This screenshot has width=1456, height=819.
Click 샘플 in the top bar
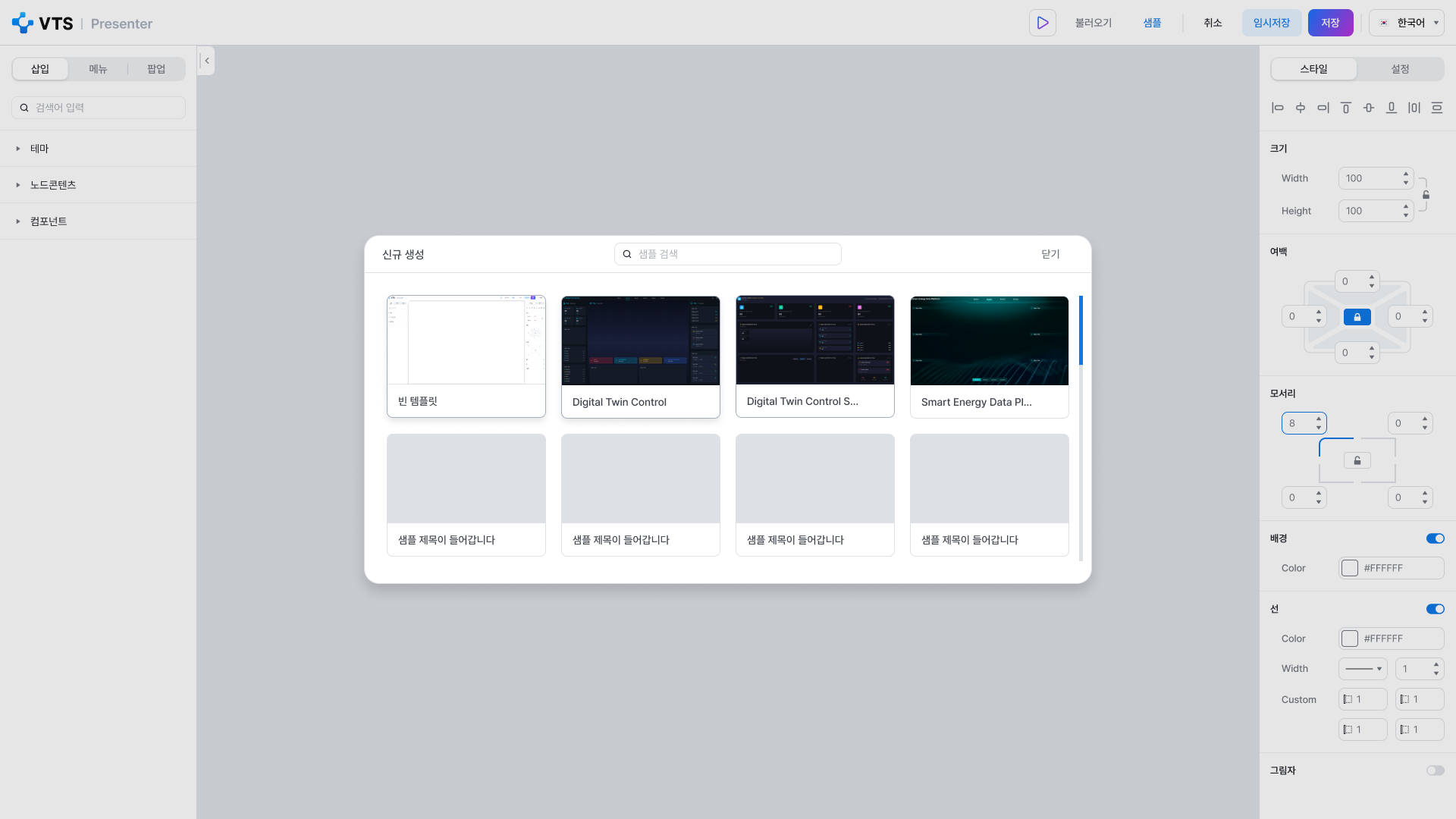tap(1153, 23)
